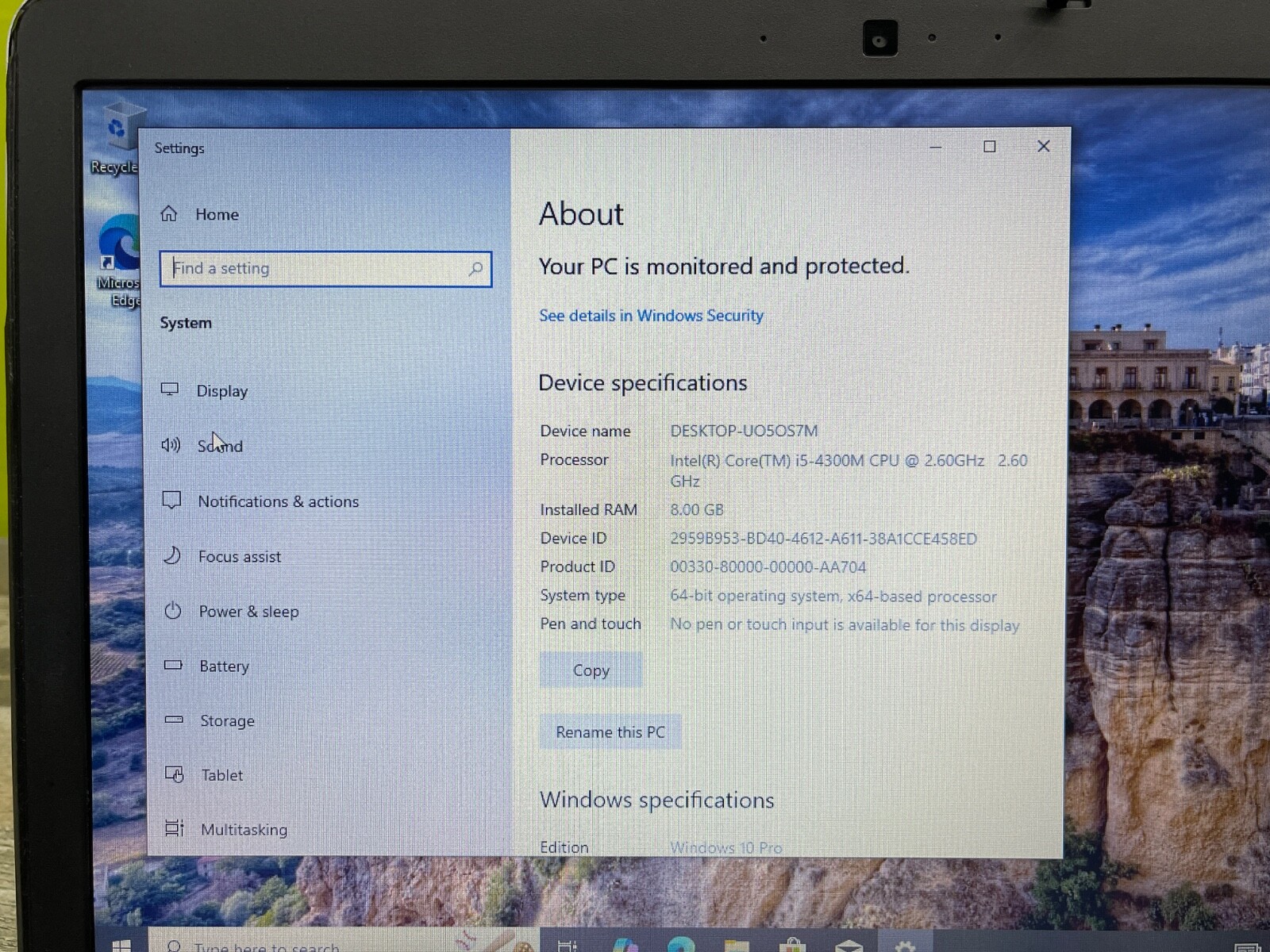Click the Device specifications heading

(x=643, y=383)
